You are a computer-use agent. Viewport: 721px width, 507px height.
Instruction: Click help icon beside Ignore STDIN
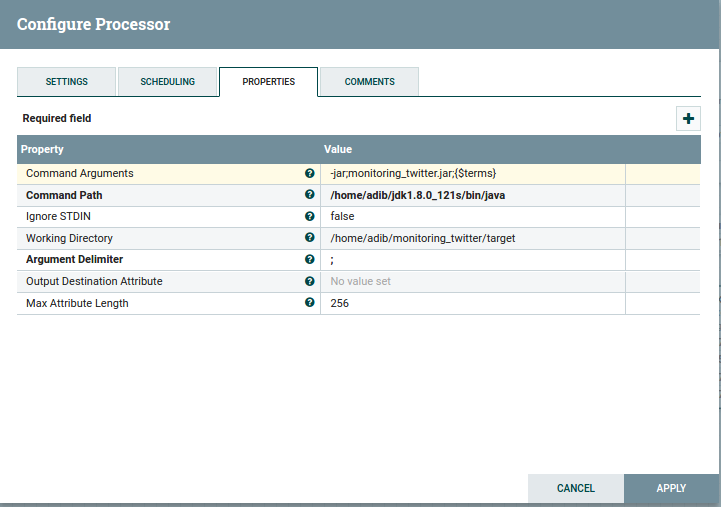click(x=310, y=217)
